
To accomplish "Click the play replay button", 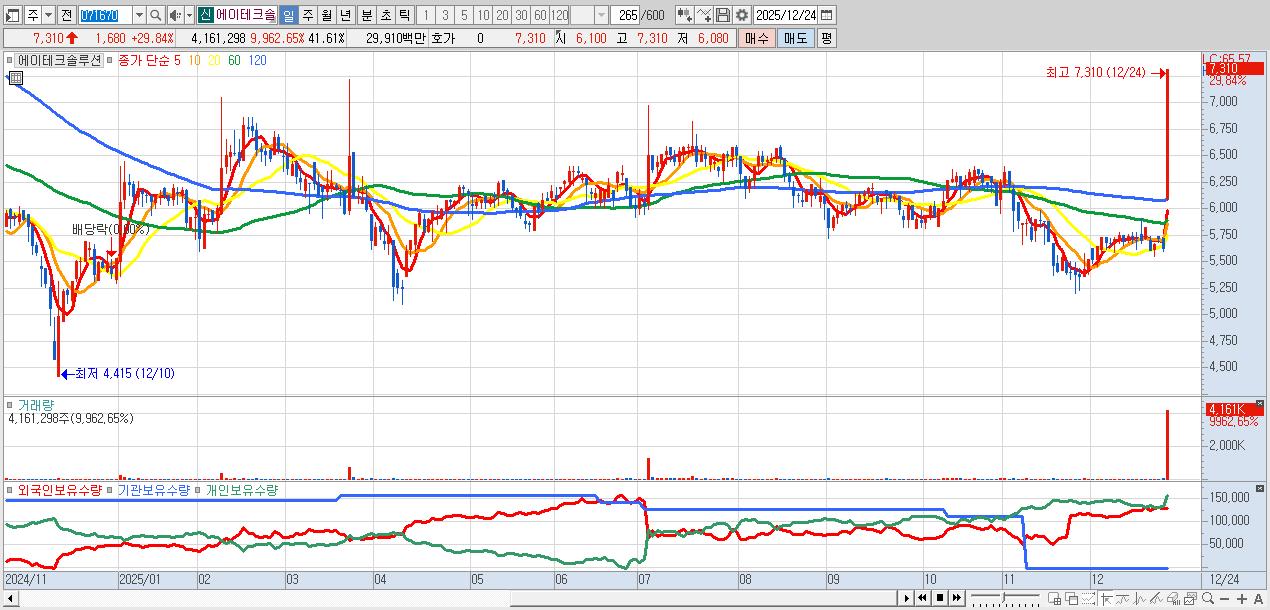I will 907,598.
